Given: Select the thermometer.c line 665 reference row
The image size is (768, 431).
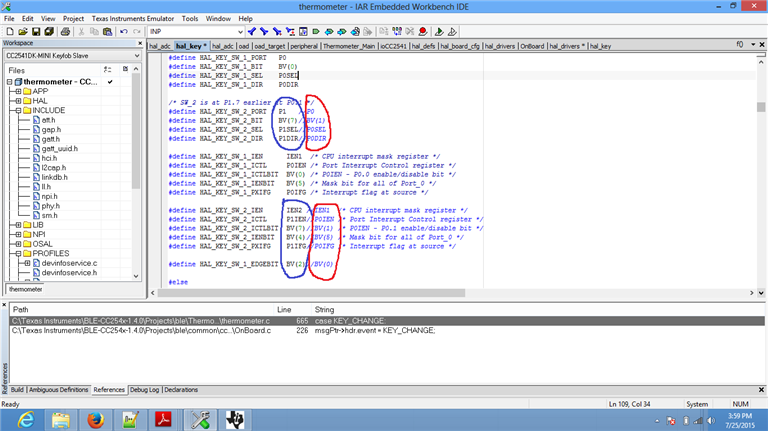Looking at the screenshot, I should 387,321.
